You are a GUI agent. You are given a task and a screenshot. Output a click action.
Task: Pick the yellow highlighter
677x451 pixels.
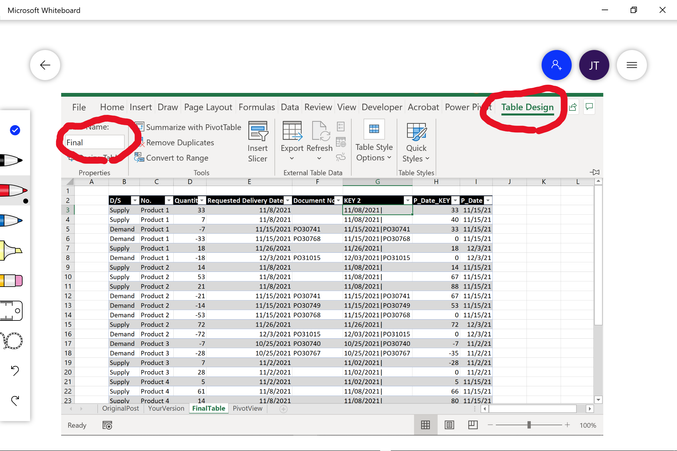(11, 251)
